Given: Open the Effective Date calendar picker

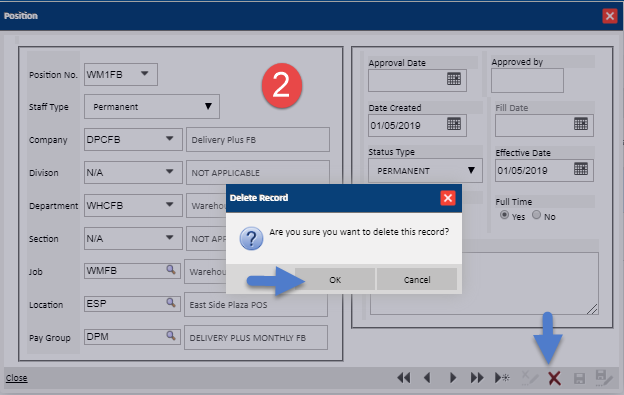Looking at the screenshot, I should (581, 169).
